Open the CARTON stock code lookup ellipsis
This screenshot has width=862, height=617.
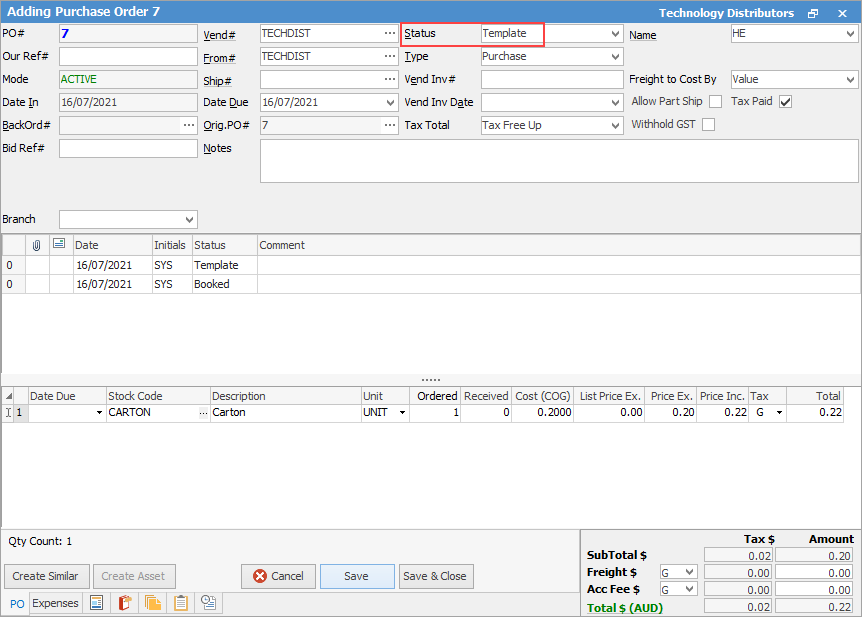coord(203,413)
